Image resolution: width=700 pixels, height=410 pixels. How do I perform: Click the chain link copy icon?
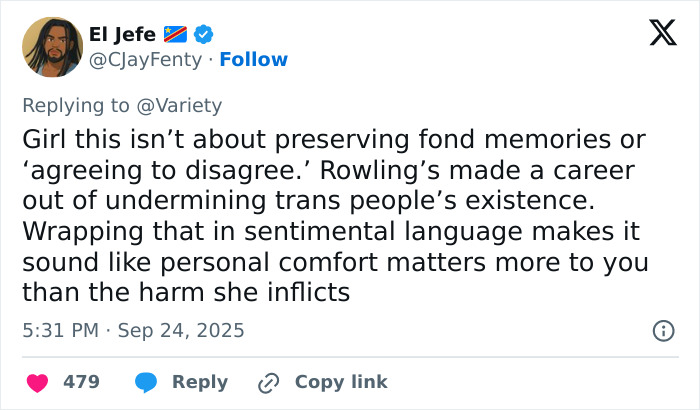[x=267, y=382]
